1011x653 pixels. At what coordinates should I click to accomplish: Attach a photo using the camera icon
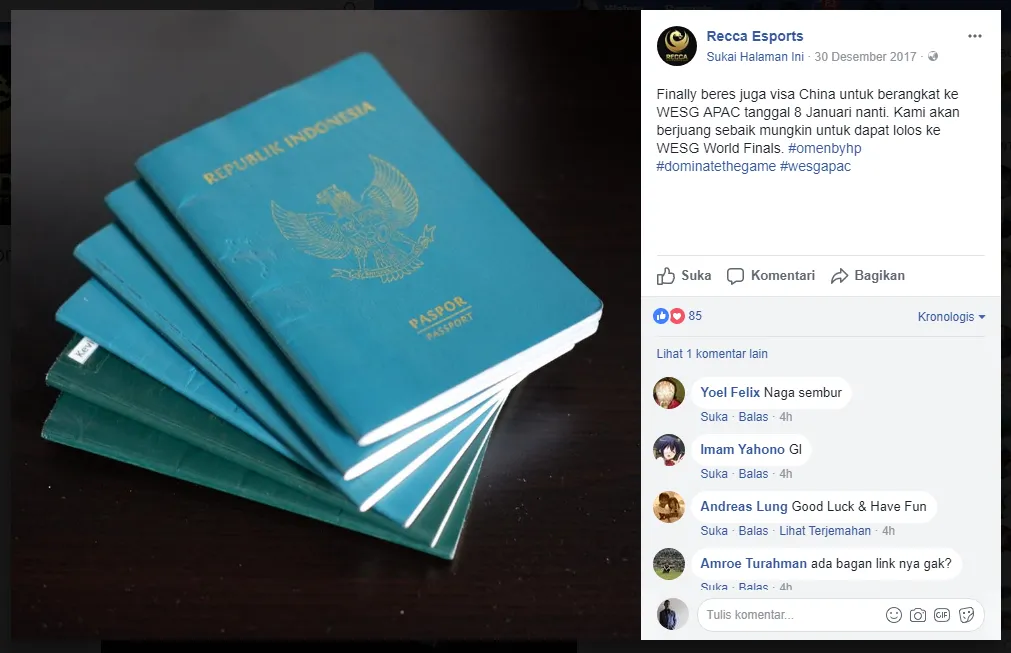pos(918,615)
